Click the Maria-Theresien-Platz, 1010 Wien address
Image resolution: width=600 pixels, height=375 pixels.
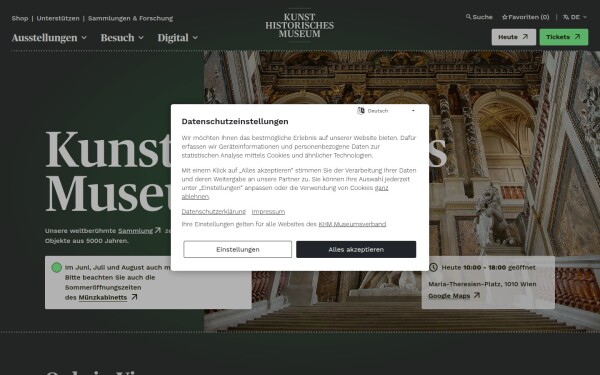point(482,284)
